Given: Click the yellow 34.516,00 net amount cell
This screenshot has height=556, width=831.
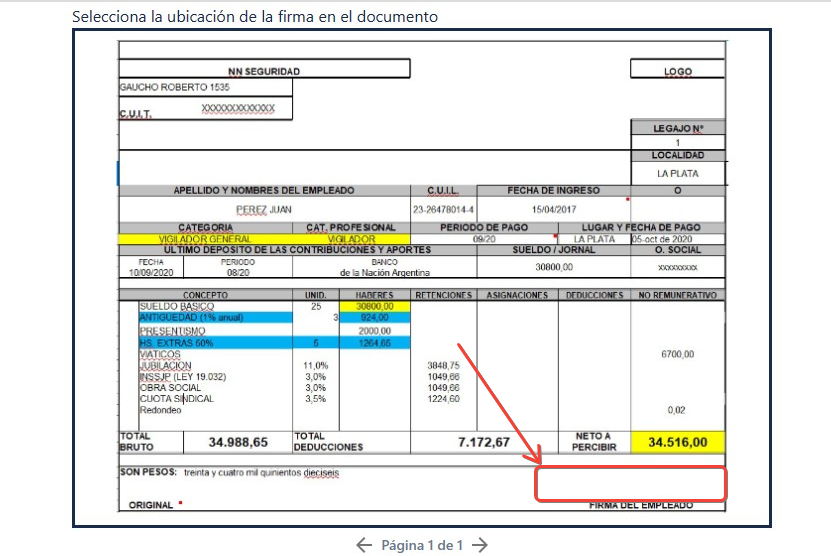Looking at the screenshot, I should coord(677,441).
